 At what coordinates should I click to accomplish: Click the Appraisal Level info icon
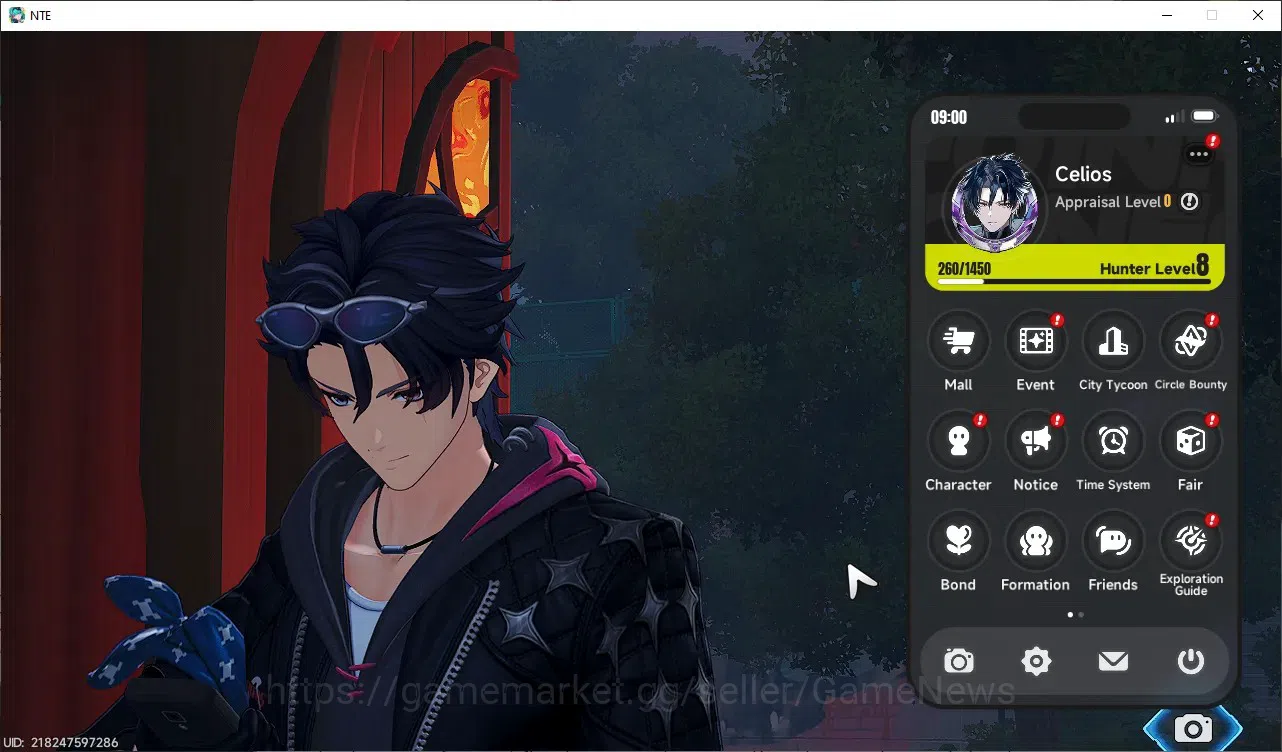click(x=1189, y=202)
